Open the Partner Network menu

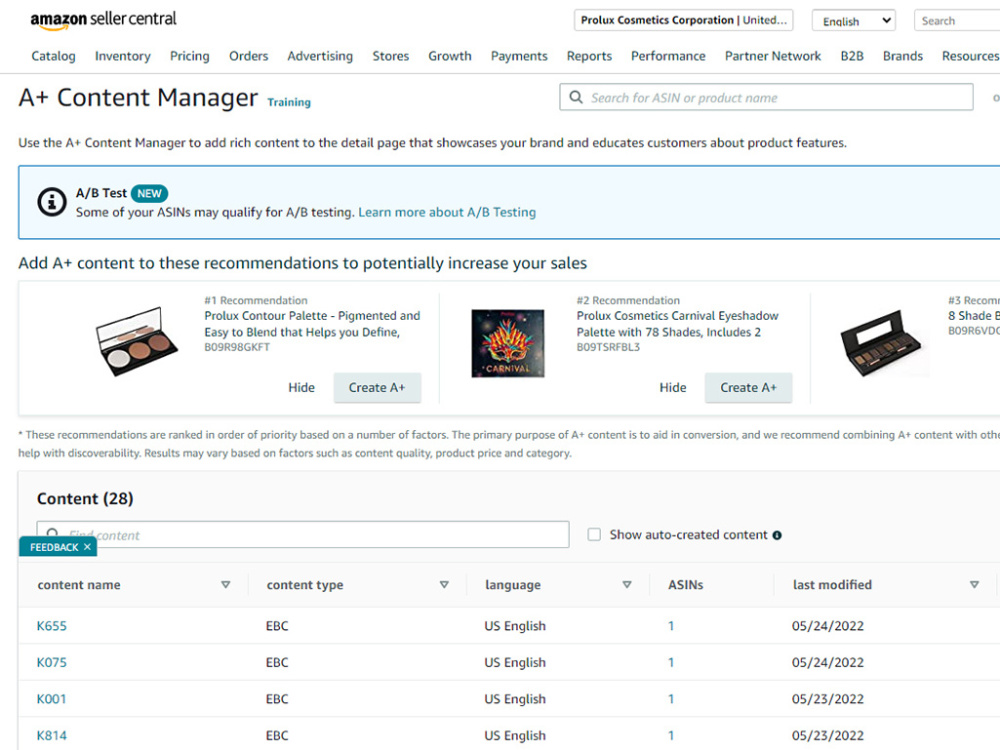[773, 56]
